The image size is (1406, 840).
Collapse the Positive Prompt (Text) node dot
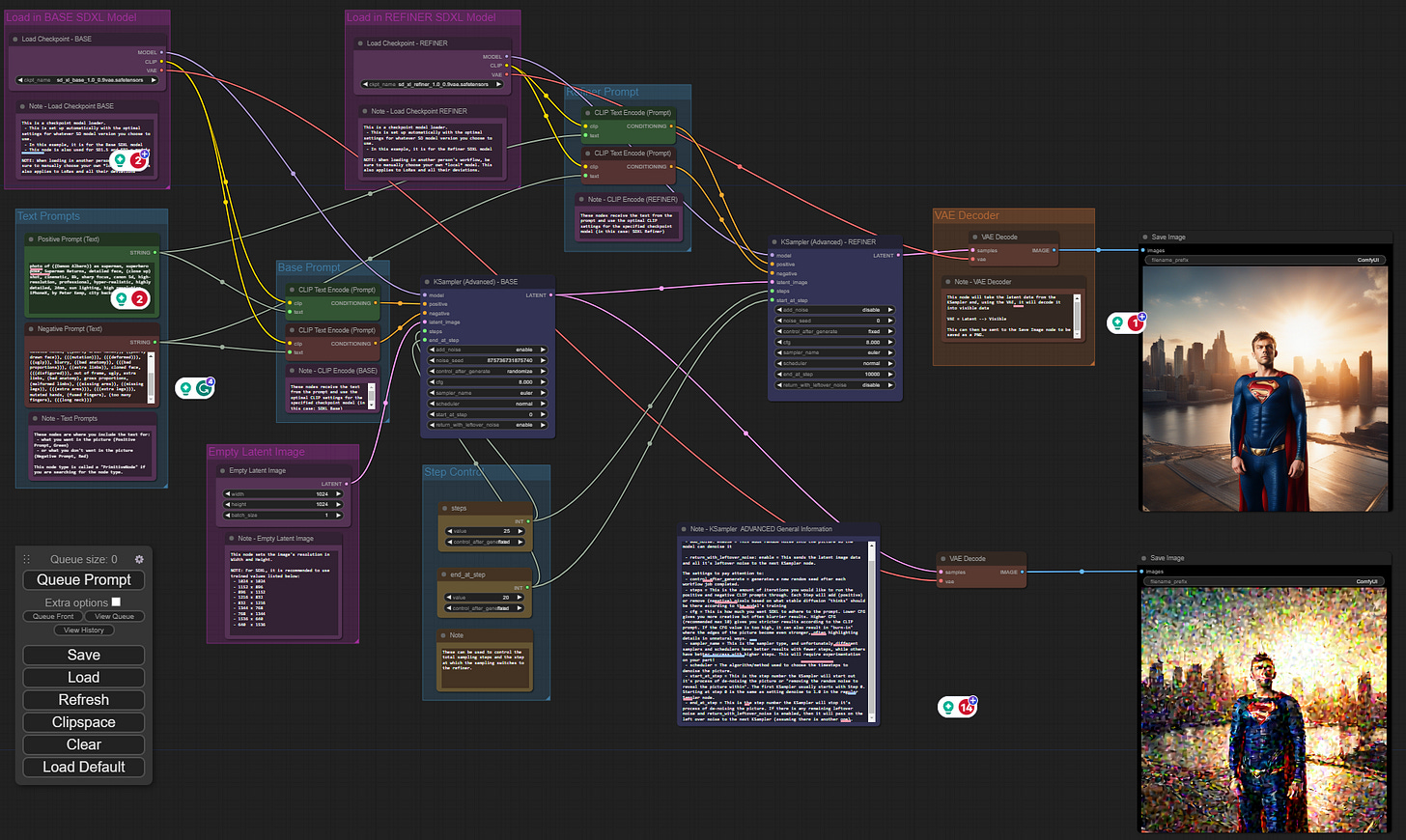coord(31,239)
